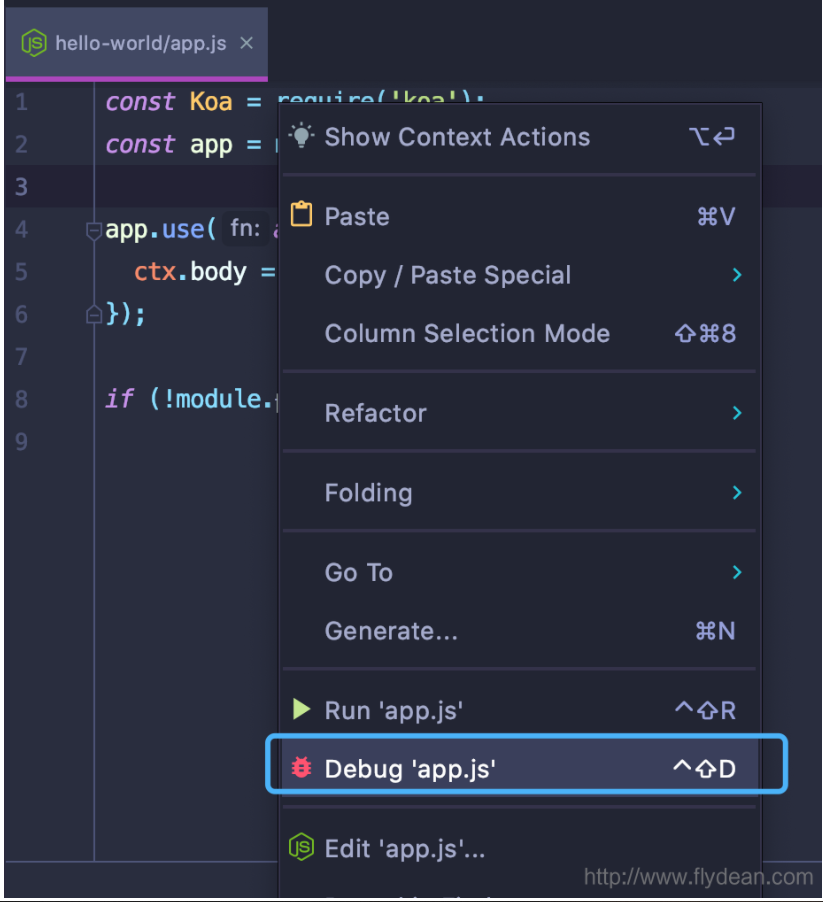
Task: Choose Debug 'app.js' menu entry
Action: (x=410, y=768)
